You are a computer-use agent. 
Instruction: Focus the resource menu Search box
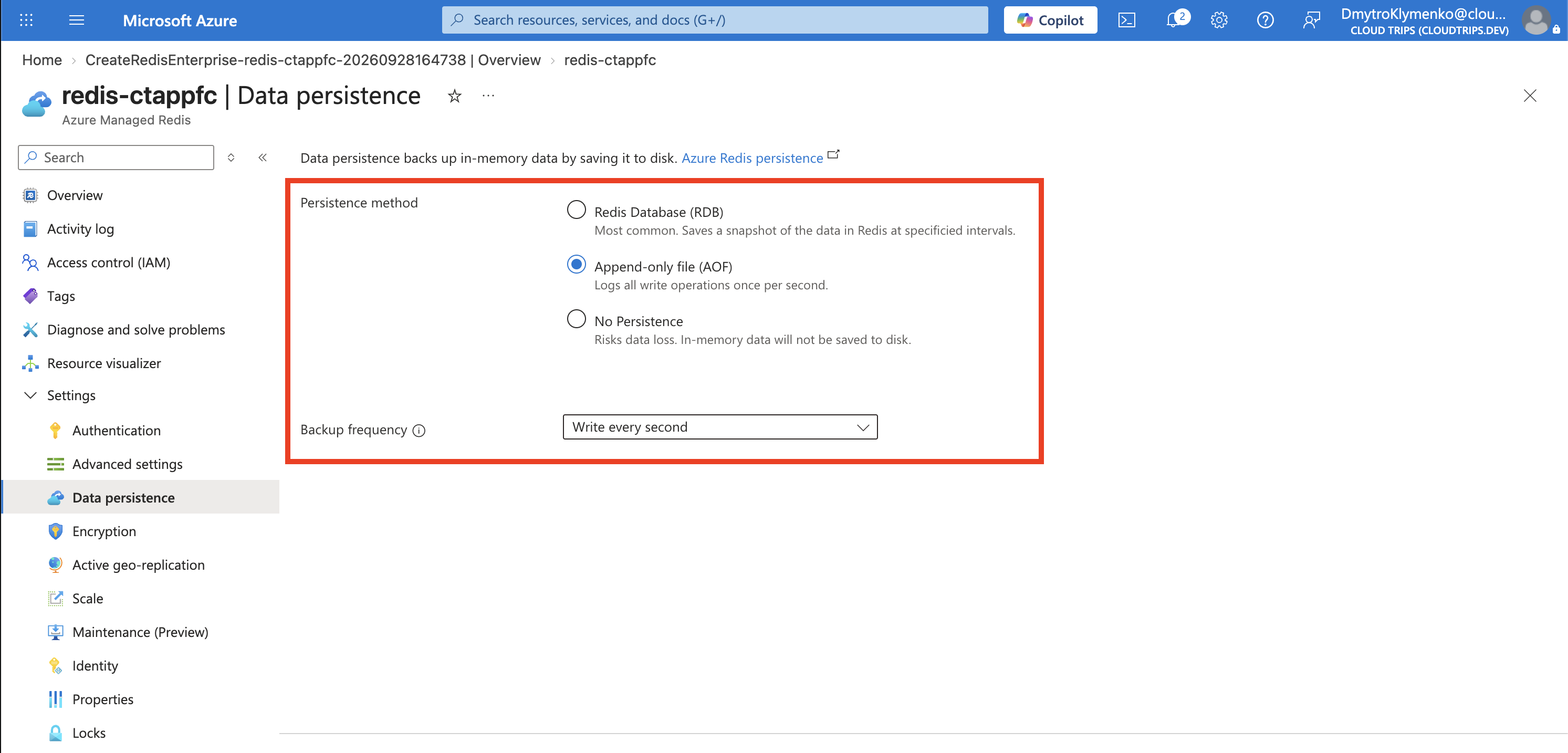click(116, 158)
